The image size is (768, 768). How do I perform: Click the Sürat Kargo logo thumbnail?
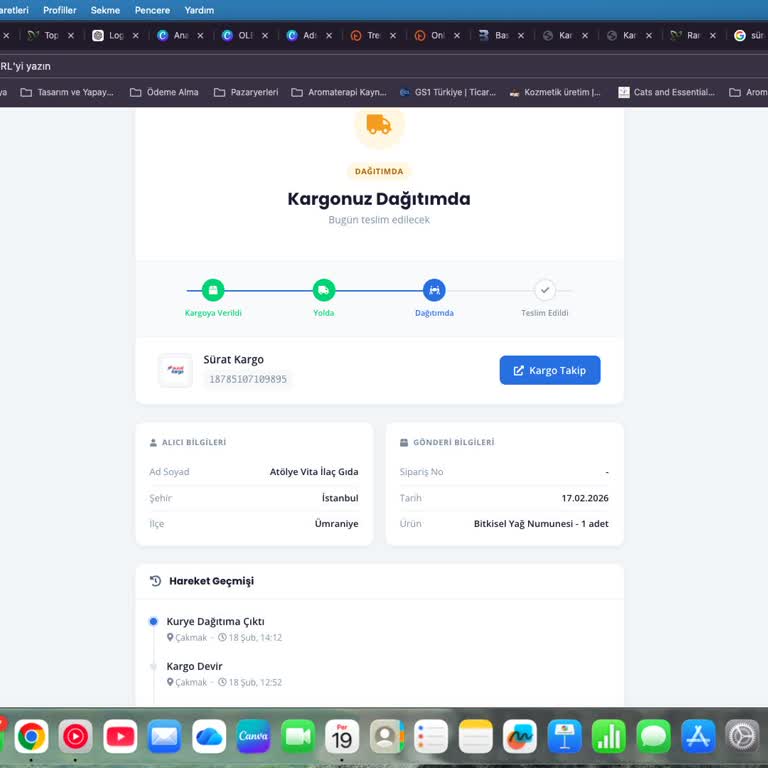[x=175, y=370]
